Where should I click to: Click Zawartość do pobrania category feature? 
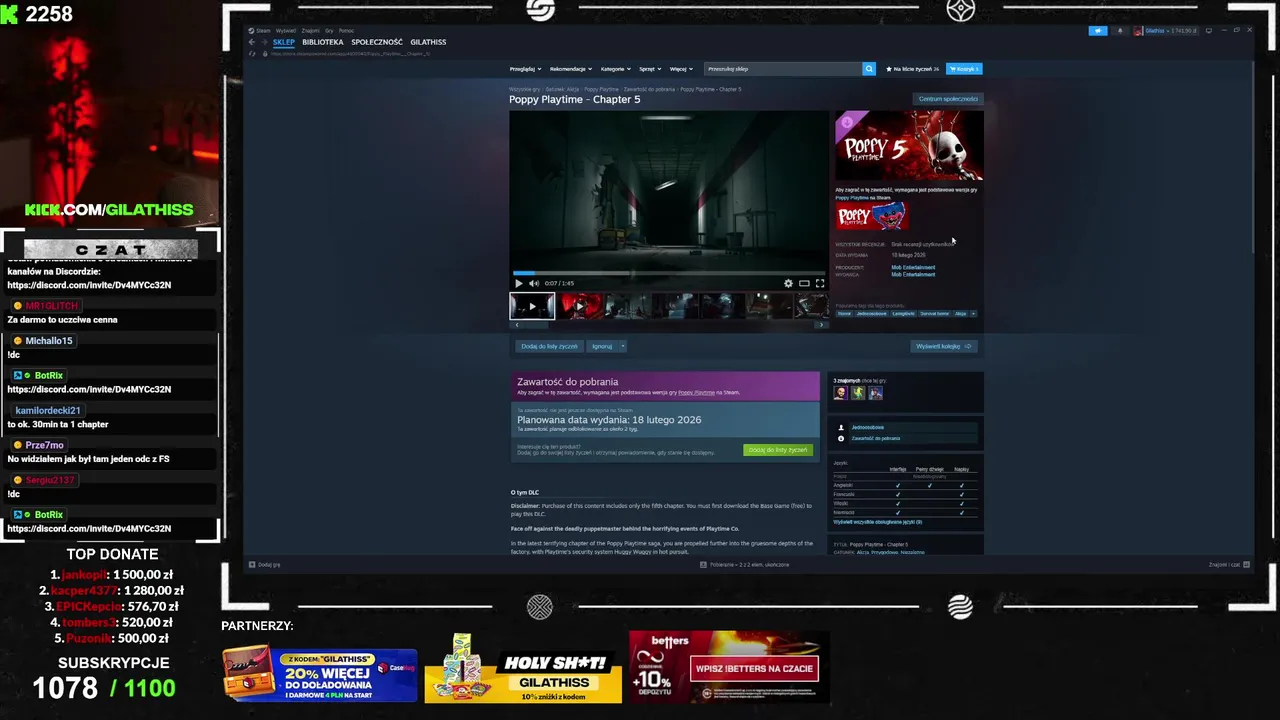pos(875,438)
